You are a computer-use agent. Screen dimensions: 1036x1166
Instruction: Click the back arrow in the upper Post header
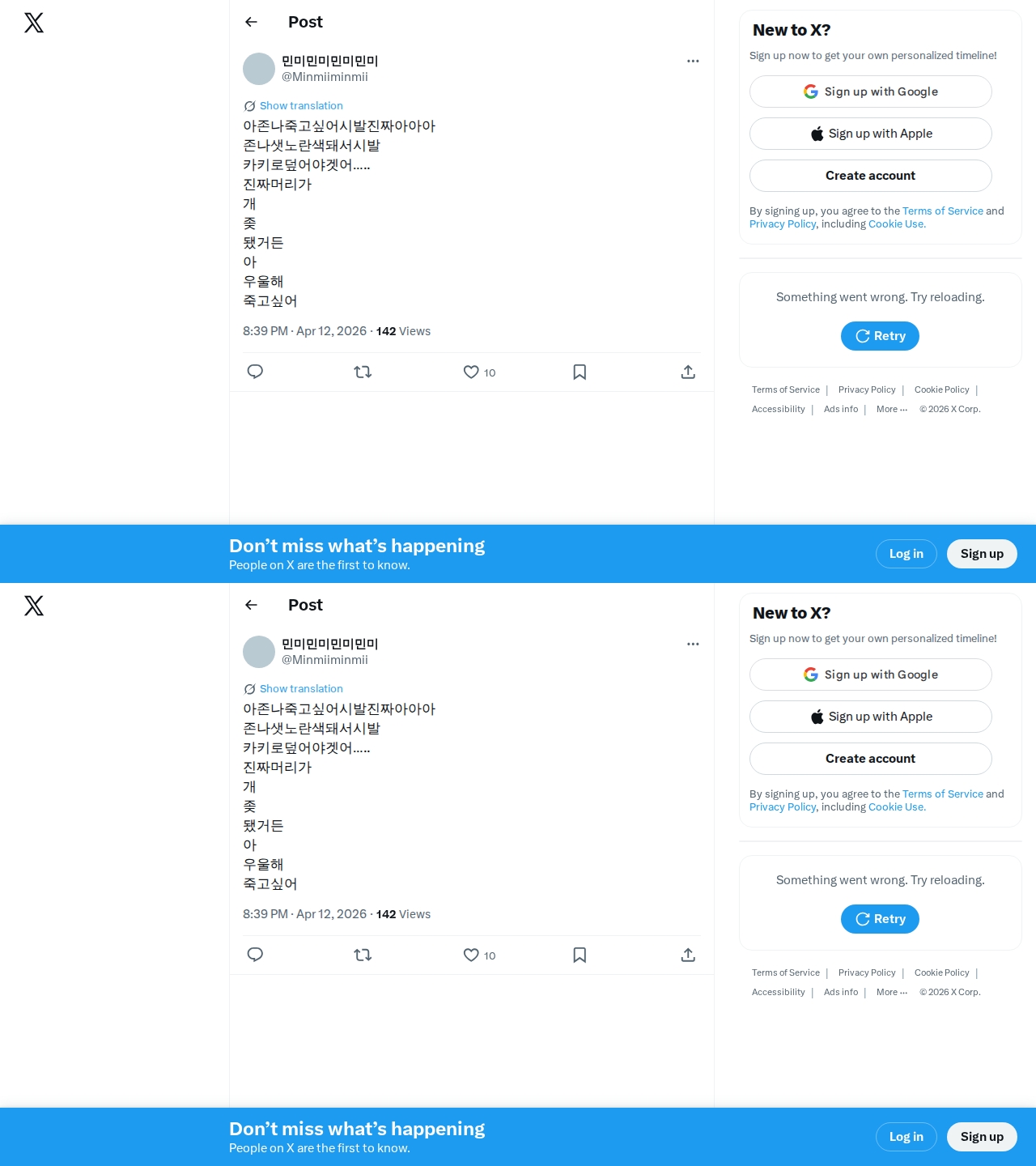tap(252, 22)
